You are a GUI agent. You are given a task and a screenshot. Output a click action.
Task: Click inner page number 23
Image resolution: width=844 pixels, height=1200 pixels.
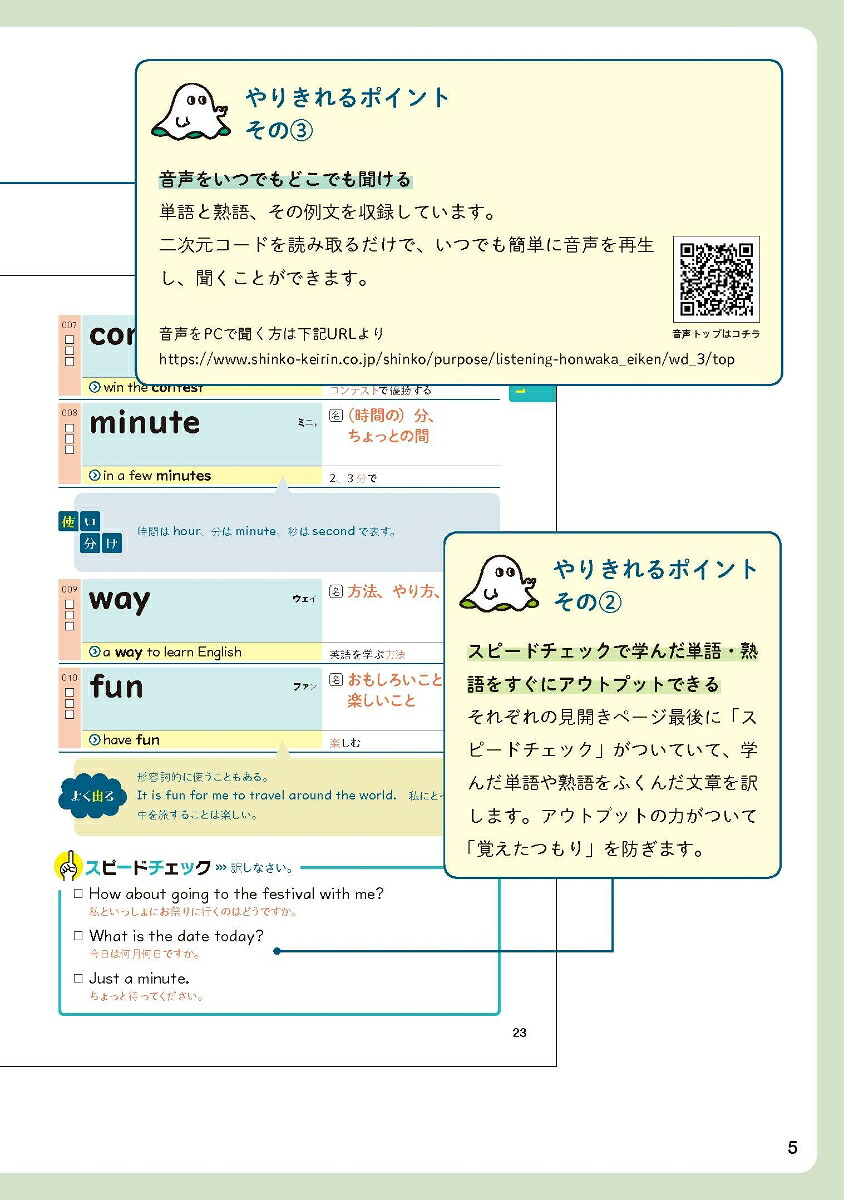pyautogui.click(x=519, y=1033)
